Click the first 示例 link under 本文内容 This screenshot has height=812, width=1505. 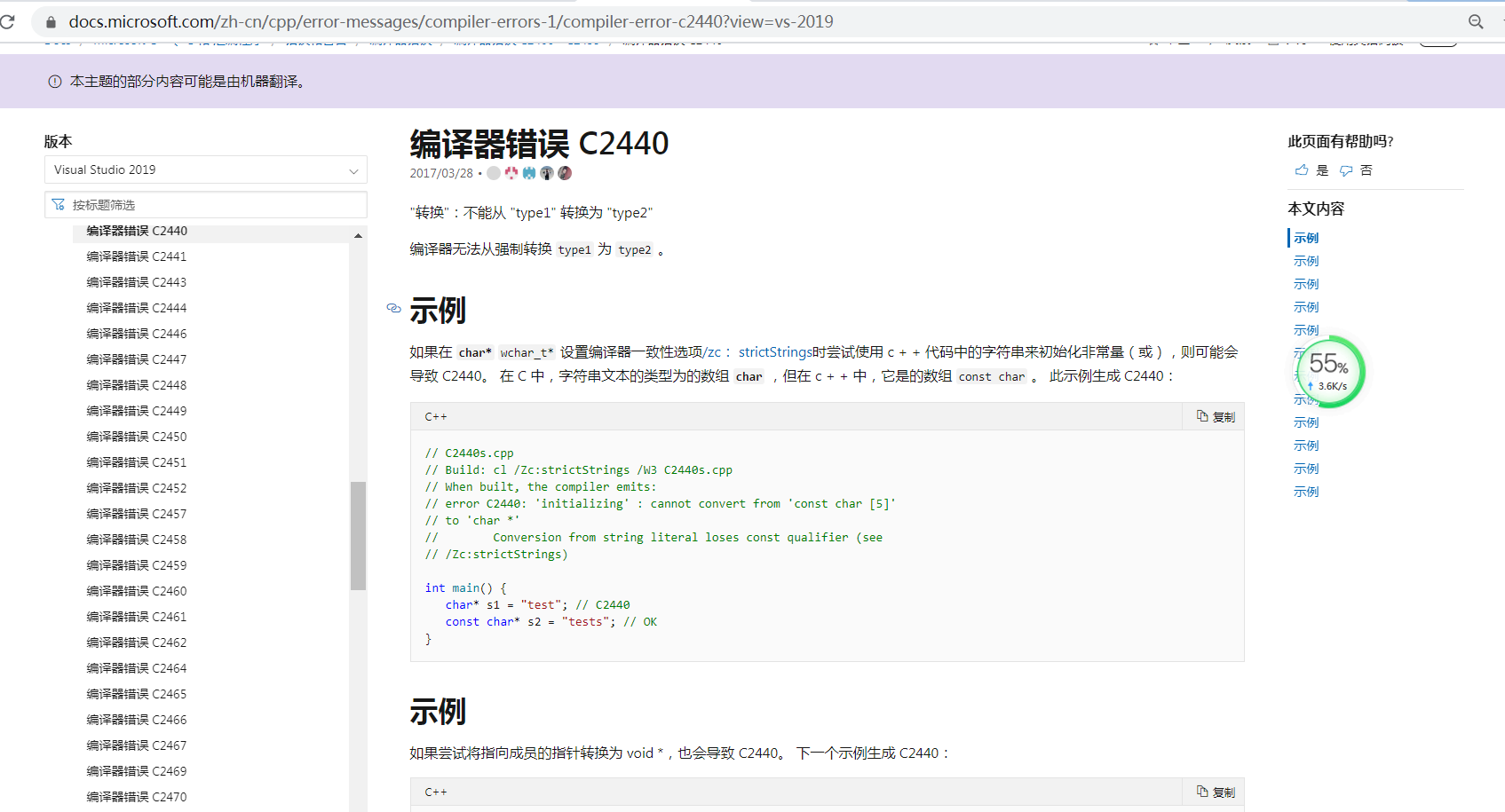(x=1305, y=237)
